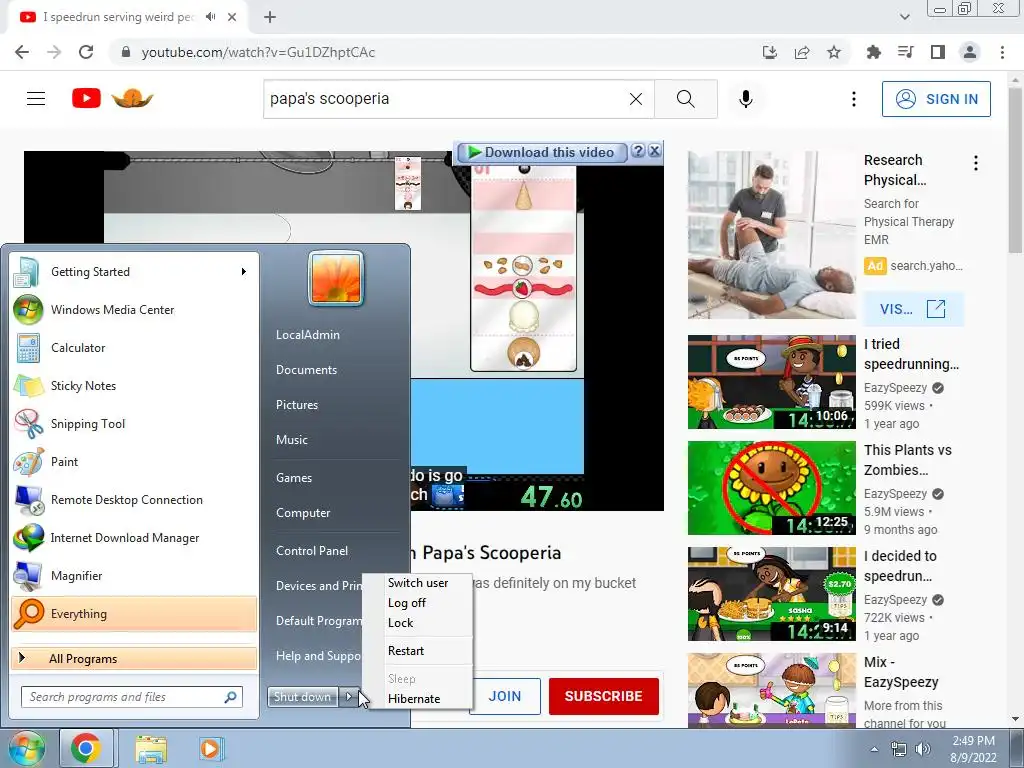The height and width of the screenshot is (768, 1024).
Task: Click the share page icon in address bar
Action: [802, 52]
